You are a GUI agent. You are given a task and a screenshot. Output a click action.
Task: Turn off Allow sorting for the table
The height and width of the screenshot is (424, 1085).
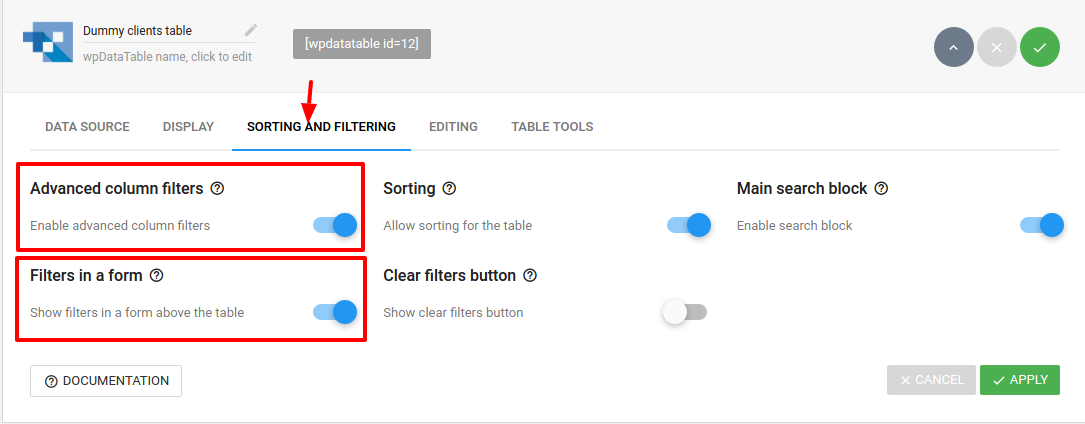pos(689,225)
